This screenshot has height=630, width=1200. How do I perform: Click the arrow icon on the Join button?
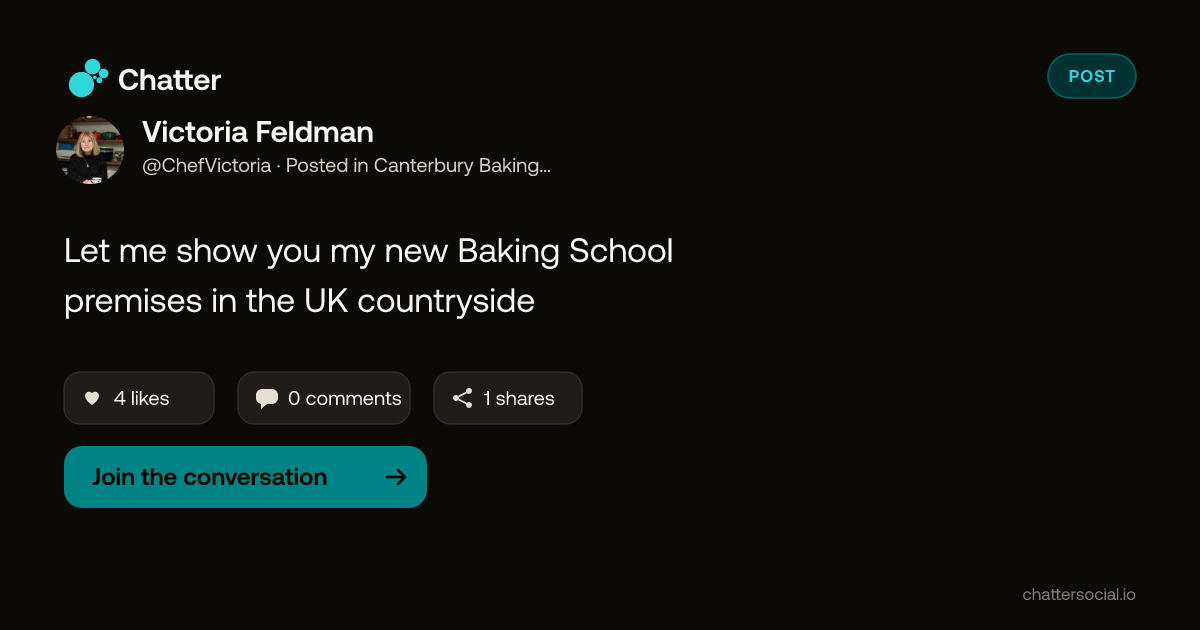[x=396, y=477]
